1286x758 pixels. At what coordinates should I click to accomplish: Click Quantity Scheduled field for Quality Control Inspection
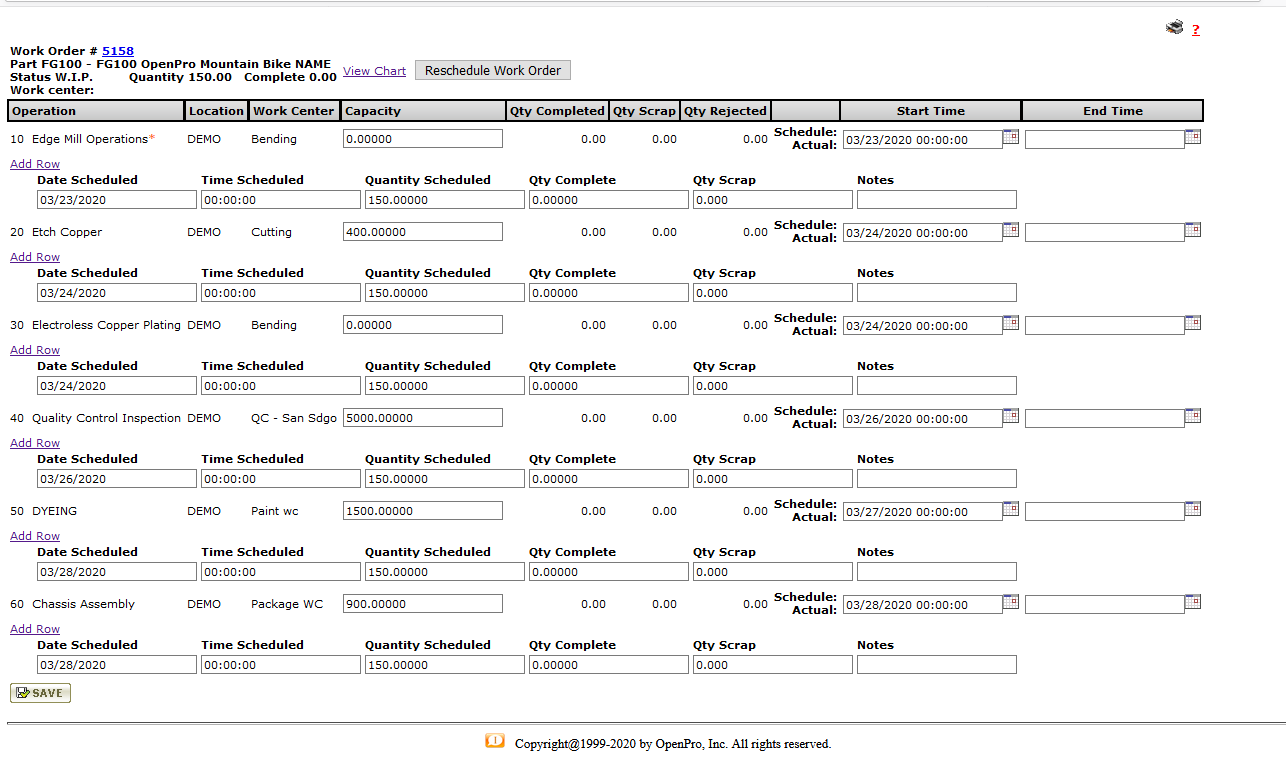[x=444, y=479]
